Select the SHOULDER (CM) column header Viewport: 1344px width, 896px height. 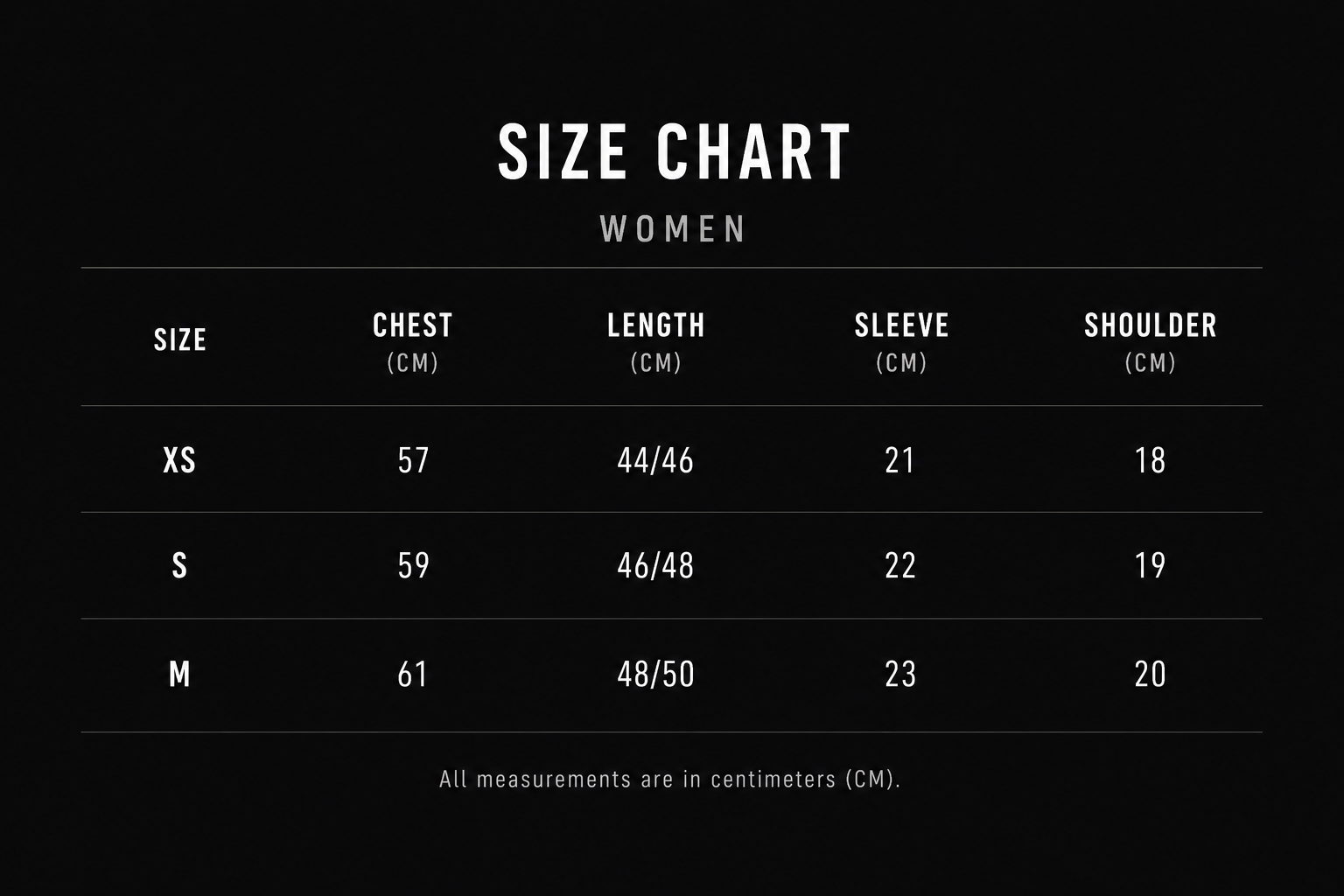pyautogui.click(x=1151, y=341)
